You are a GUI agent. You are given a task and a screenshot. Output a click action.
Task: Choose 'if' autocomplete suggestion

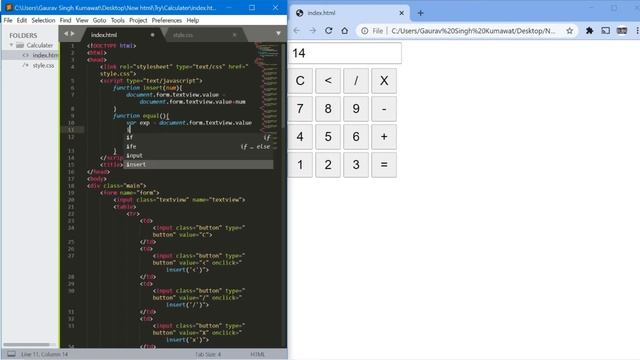(x=199, y=138)
